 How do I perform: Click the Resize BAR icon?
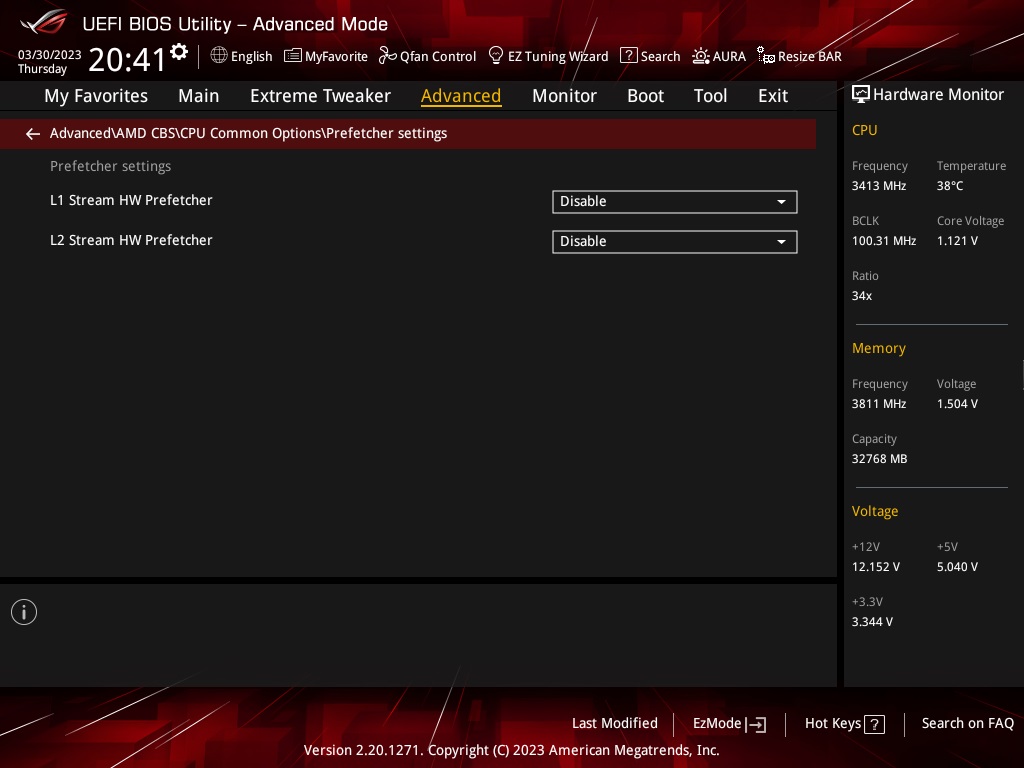tap(765, 56)
